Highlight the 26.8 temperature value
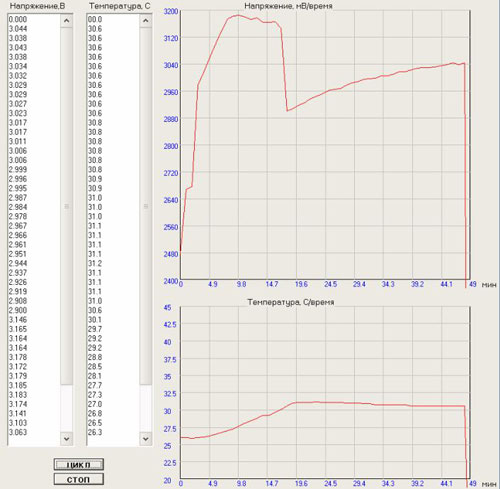The image size is (500, 489). (x=95, y=413)
